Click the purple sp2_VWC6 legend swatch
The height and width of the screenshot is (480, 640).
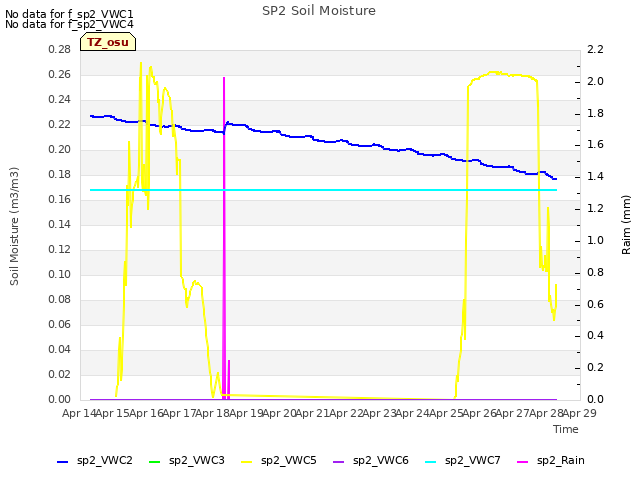339,462
